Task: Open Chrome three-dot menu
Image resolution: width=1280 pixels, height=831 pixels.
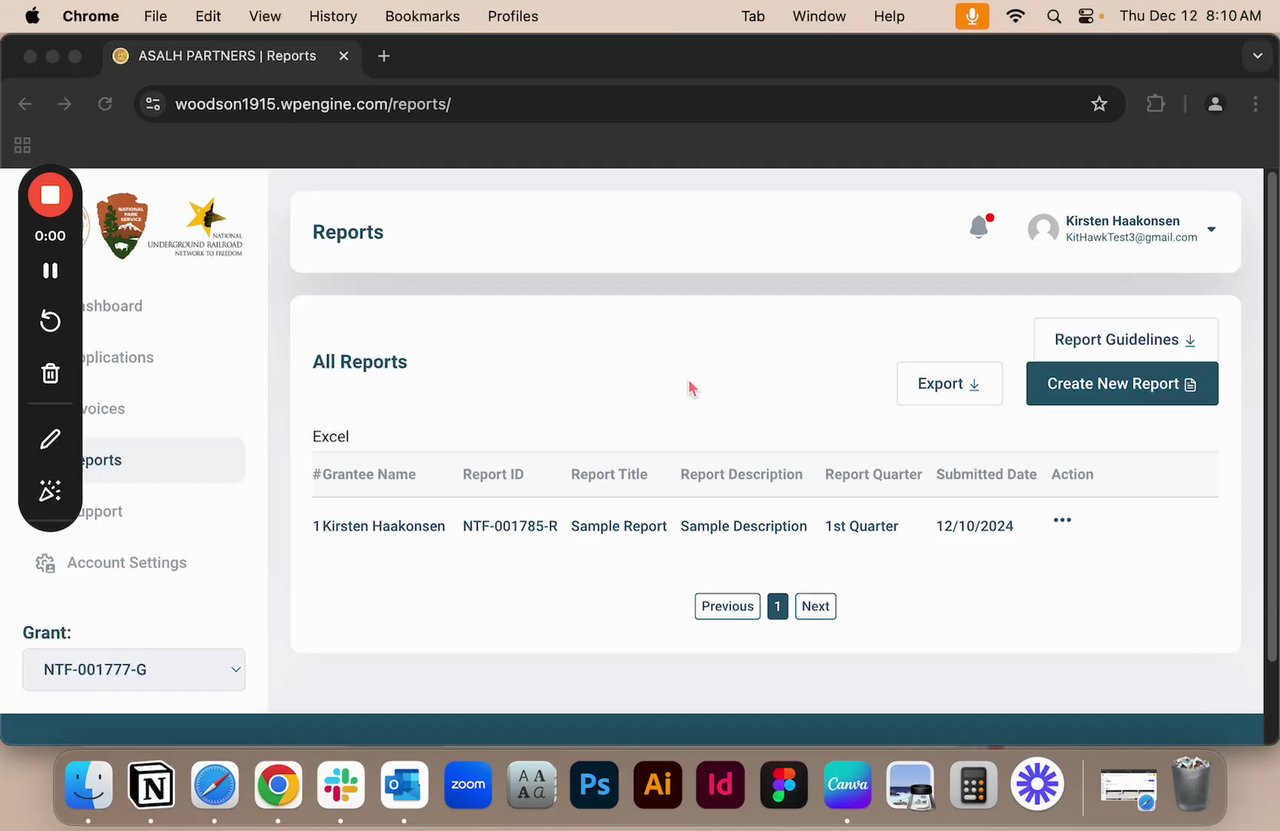Action: pyautogui.click(x=1255, y=104)
